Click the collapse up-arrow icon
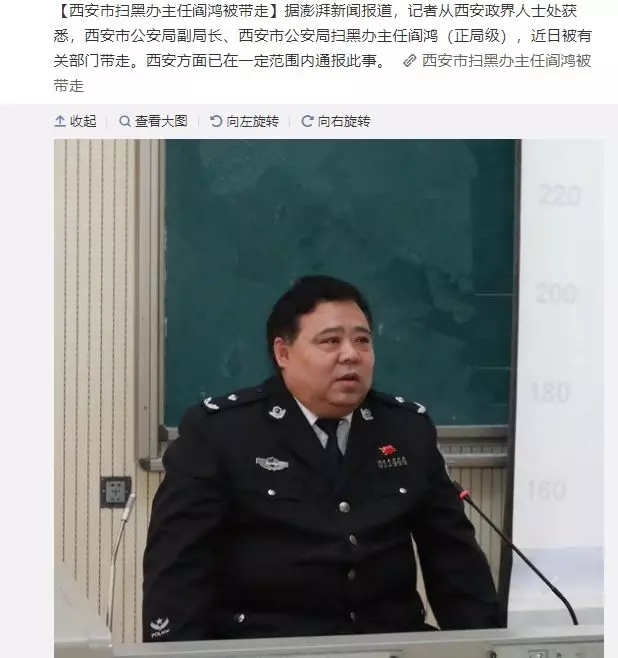This screenshot has height=658, width=618. coord(60,121)
